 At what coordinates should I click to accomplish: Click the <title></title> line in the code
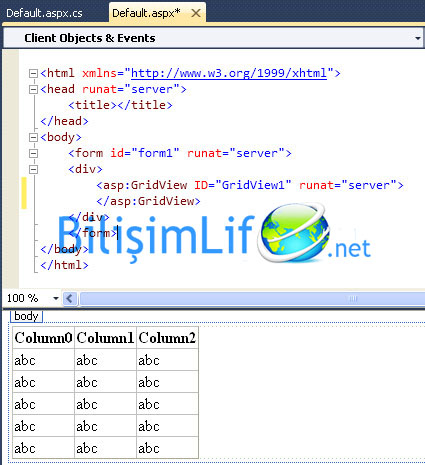click(120, 105)
